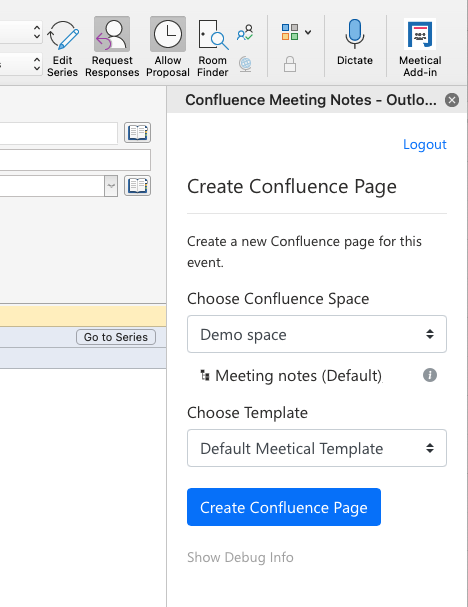This screenshot has width=468, height=607.
Task: Open the Edit Series tool
Action: (62, 48)
